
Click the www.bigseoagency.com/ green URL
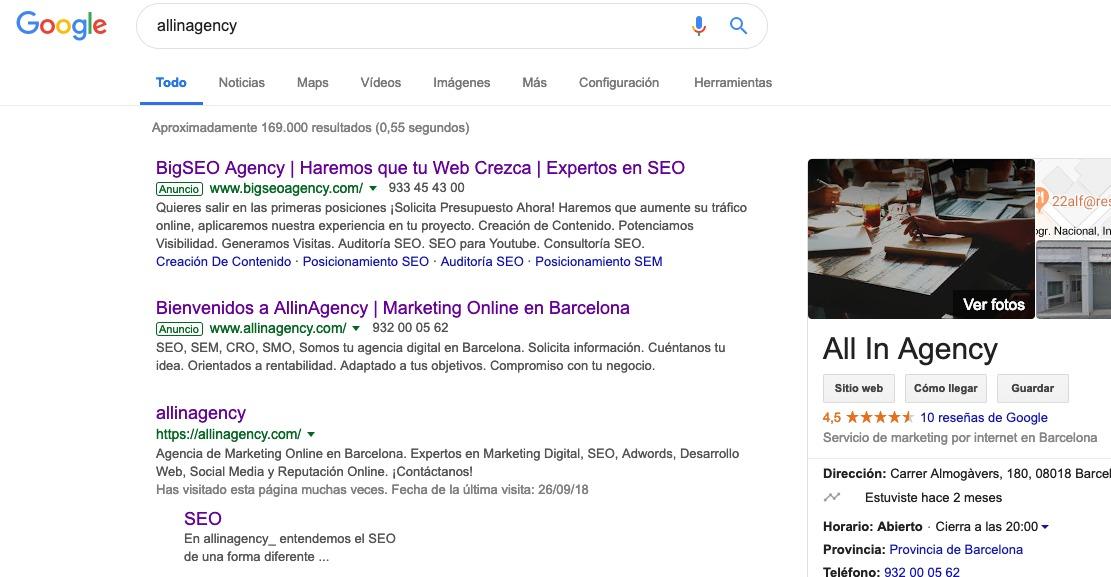(x=286, y=189)
